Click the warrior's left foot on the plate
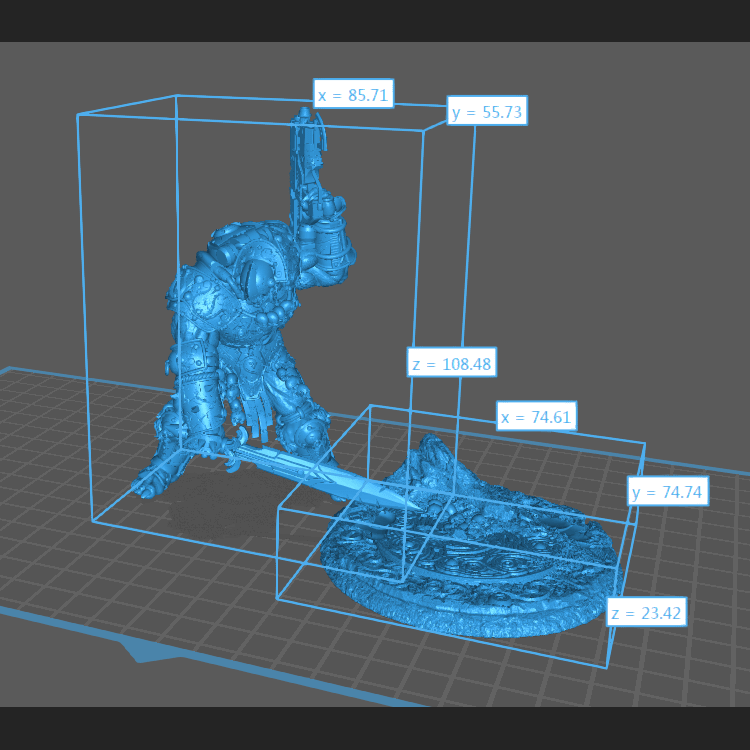 [x=143, y=487]
